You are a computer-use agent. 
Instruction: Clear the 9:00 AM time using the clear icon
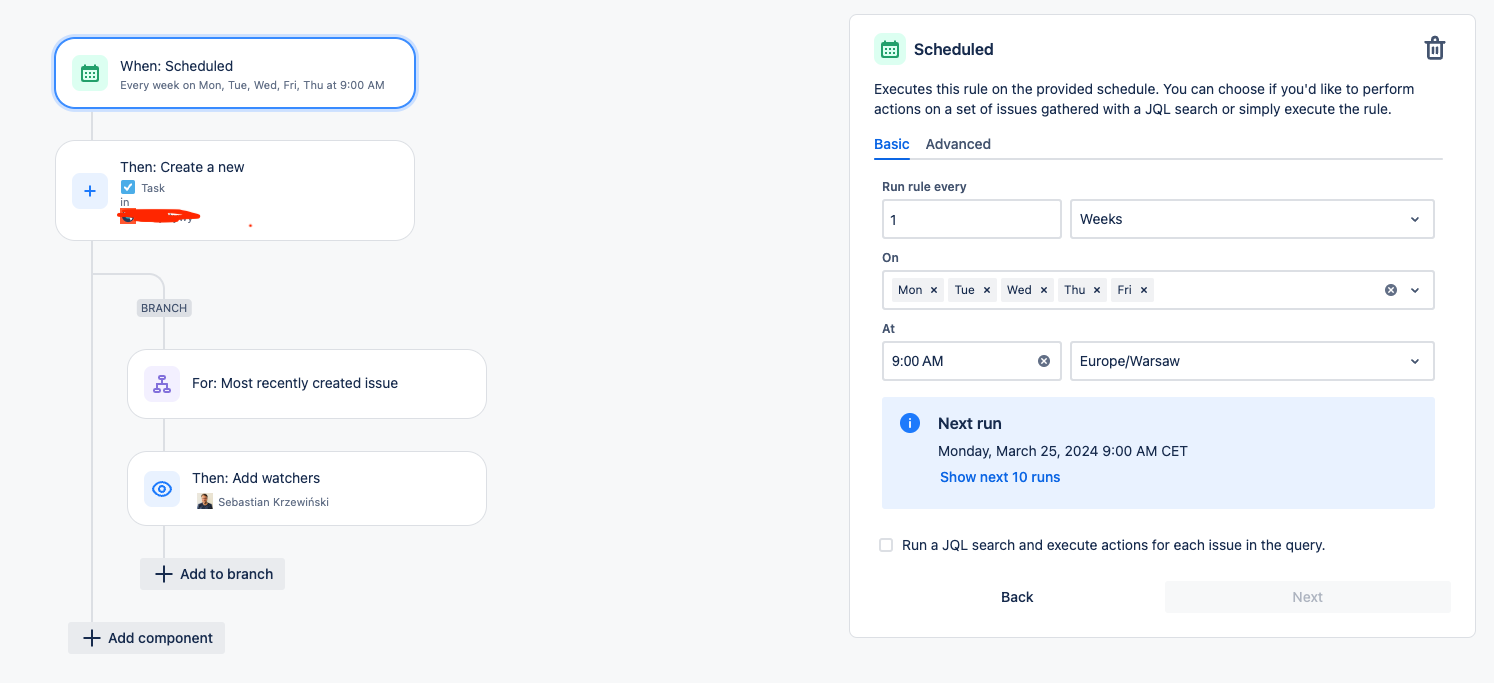[1043, 361]
